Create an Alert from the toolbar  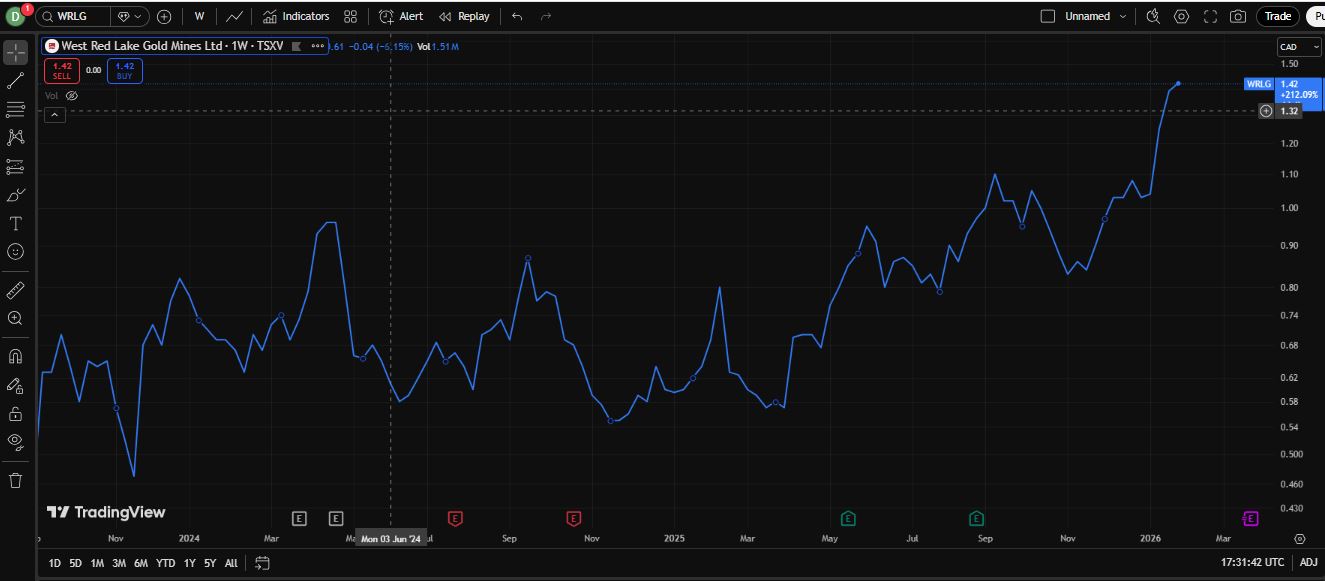coord(401,16)
